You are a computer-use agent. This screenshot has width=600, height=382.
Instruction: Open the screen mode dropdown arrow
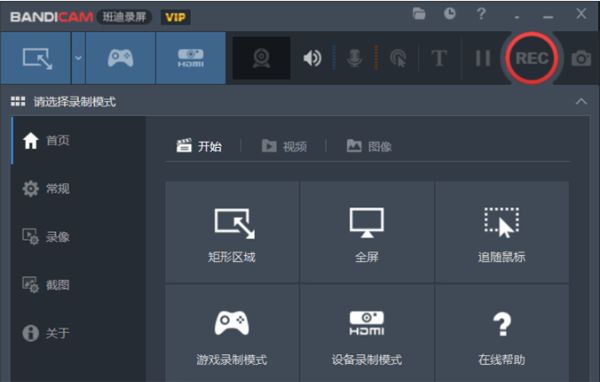pos(78,58)
